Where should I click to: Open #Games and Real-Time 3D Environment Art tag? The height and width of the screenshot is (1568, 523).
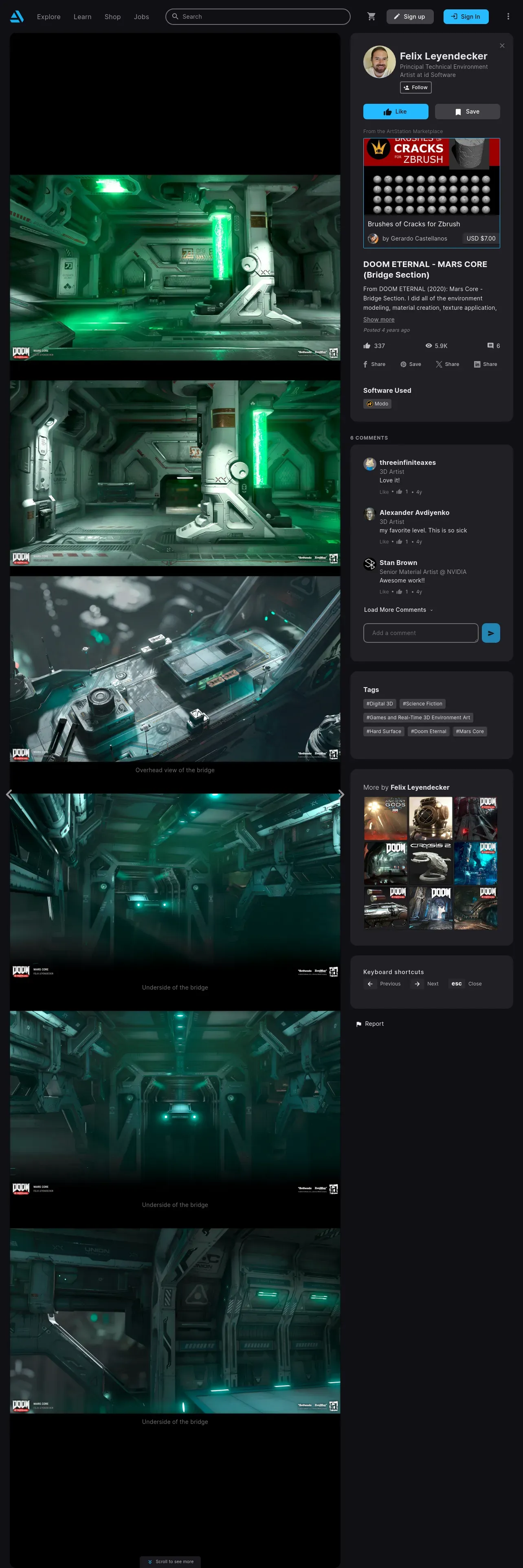pyautogui.click(x=418, y=718)
